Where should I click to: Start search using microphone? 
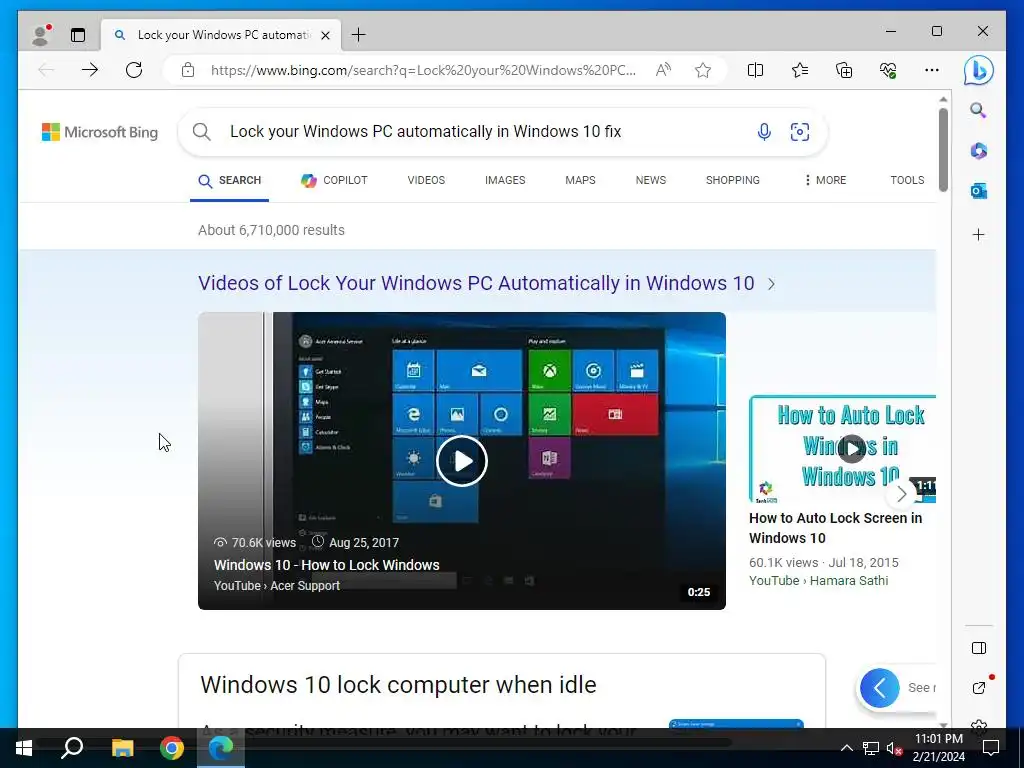click(763, 132)
